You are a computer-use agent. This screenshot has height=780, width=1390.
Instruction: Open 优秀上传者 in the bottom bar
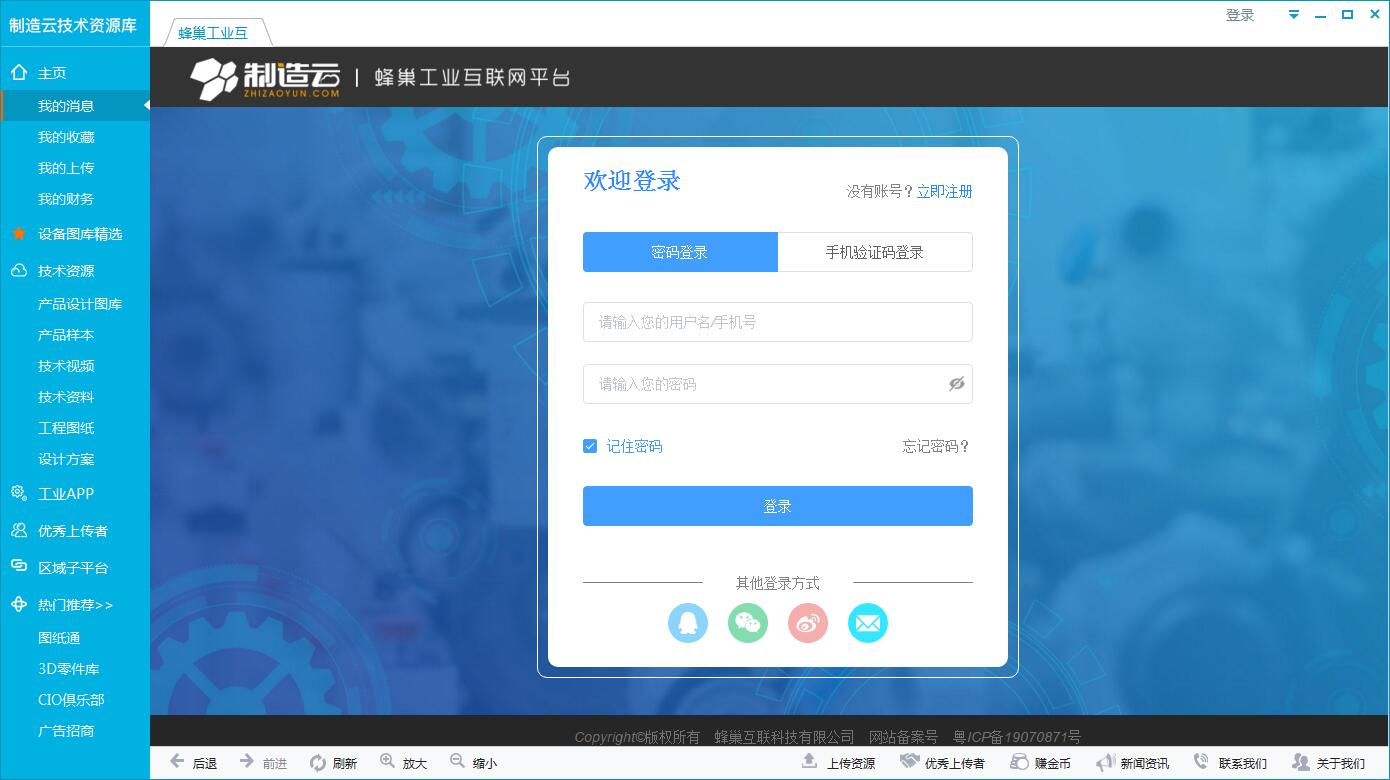[x=942, y=763]
